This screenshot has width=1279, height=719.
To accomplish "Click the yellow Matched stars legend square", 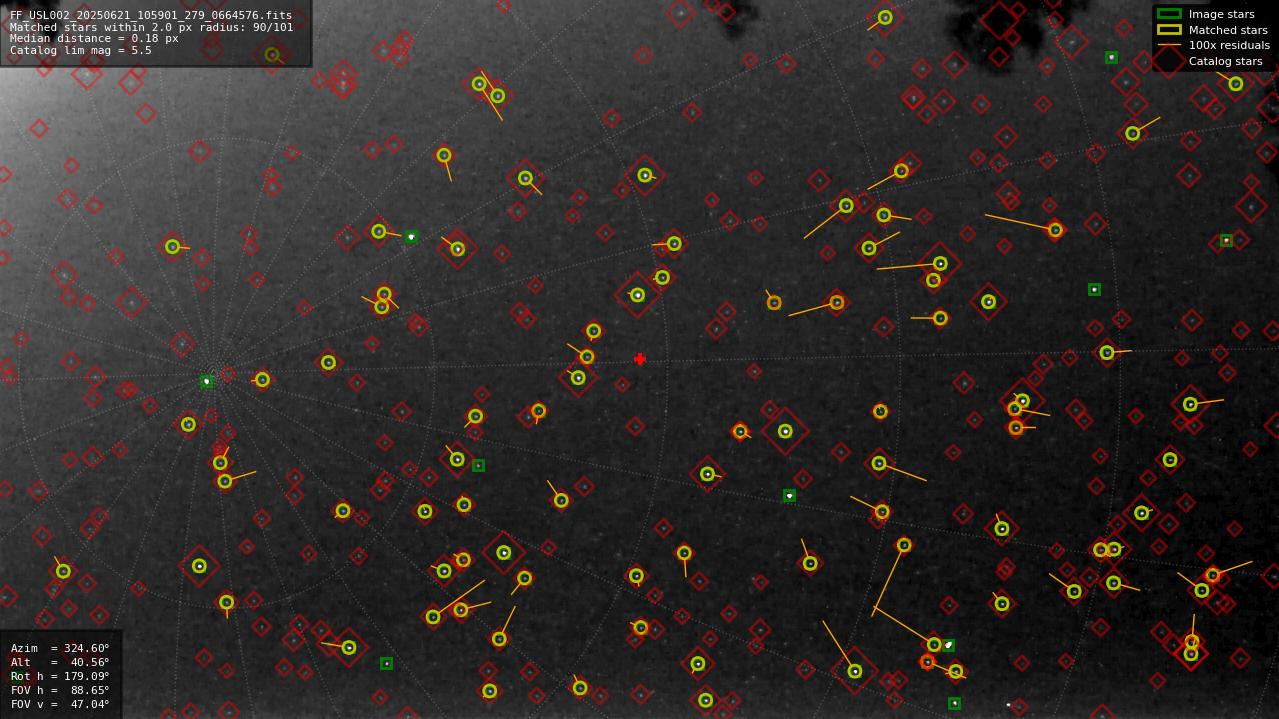I will click(1169, 29).
